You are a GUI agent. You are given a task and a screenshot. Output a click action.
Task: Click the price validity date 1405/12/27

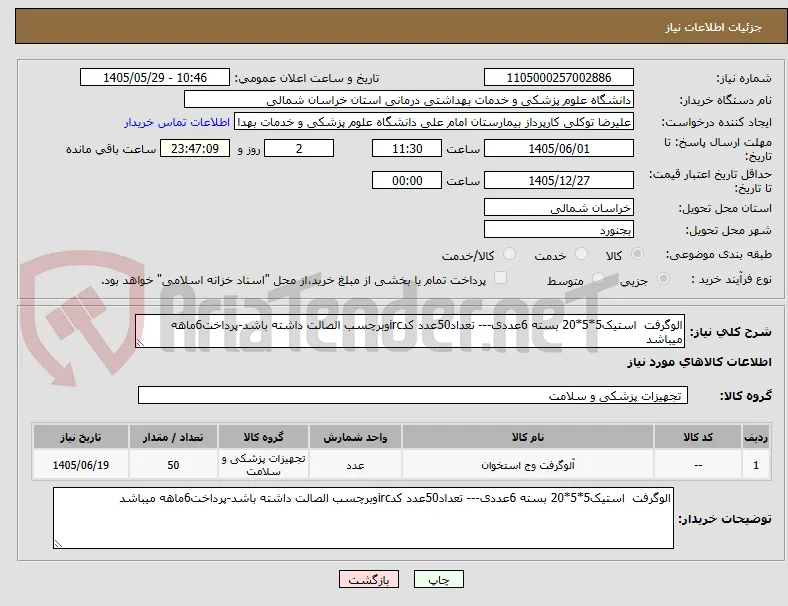click(x=559, y=180)
